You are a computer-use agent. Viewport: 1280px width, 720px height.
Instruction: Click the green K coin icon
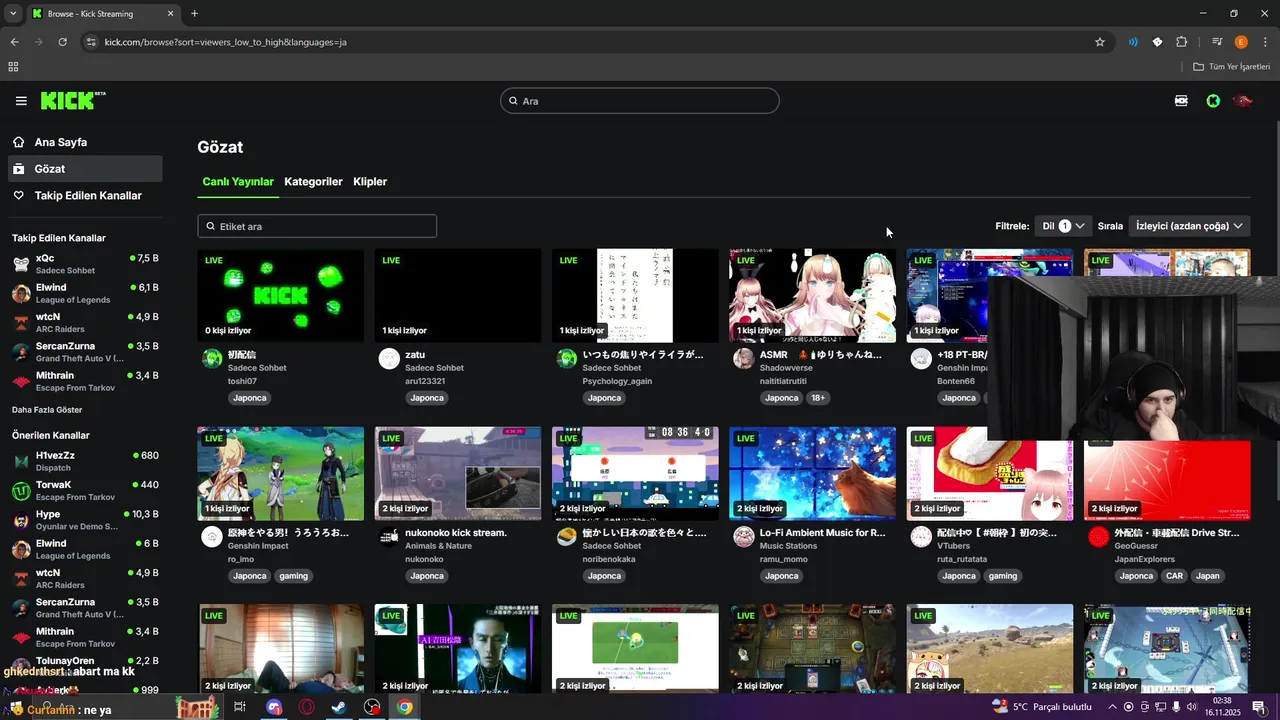click(x=1213, y=101)
